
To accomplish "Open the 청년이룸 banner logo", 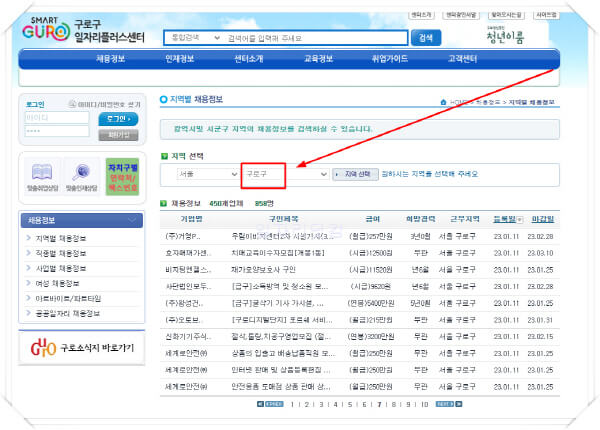I will [505, 36].
